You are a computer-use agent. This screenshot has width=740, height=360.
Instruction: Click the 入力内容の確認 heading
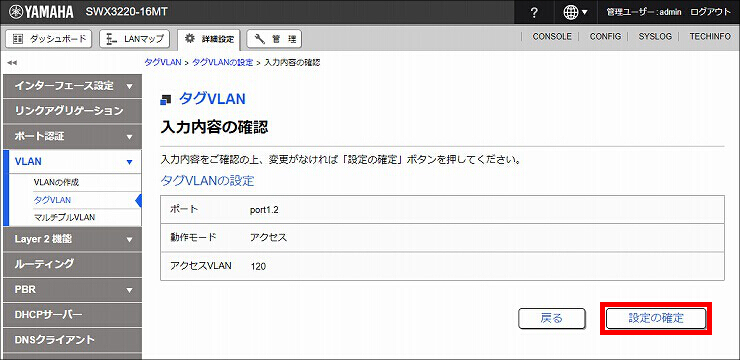[214, 127]
